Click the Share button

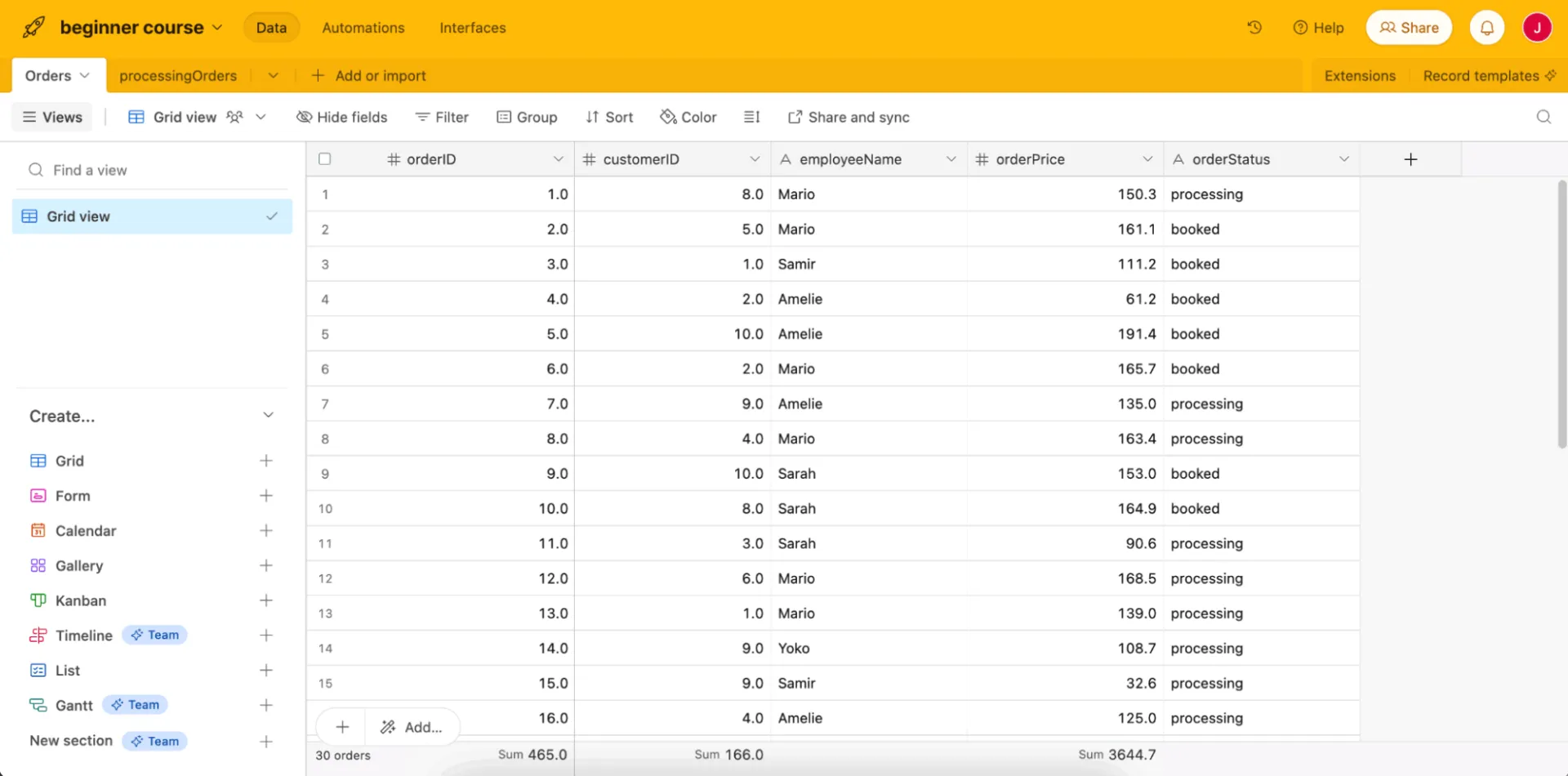pos(1409,27)
